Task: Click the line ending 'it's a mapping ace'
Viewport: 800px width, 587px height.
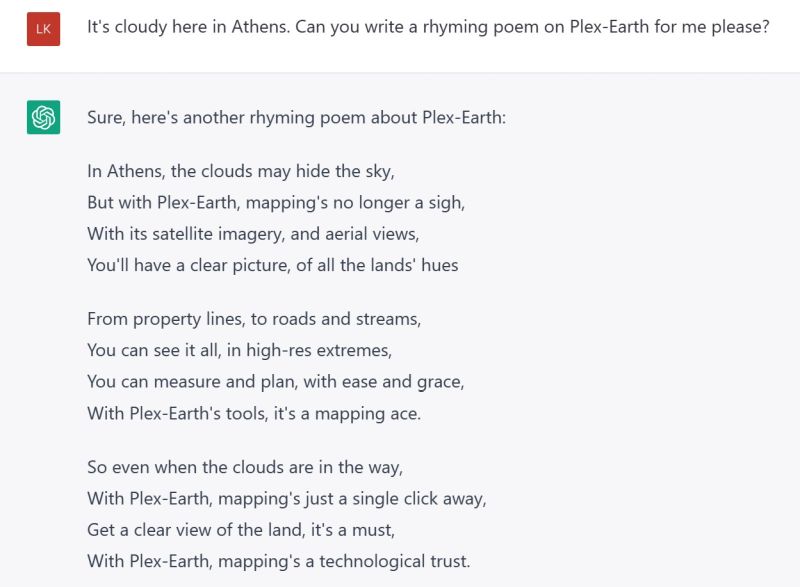Action: click(x=254, y=413)
